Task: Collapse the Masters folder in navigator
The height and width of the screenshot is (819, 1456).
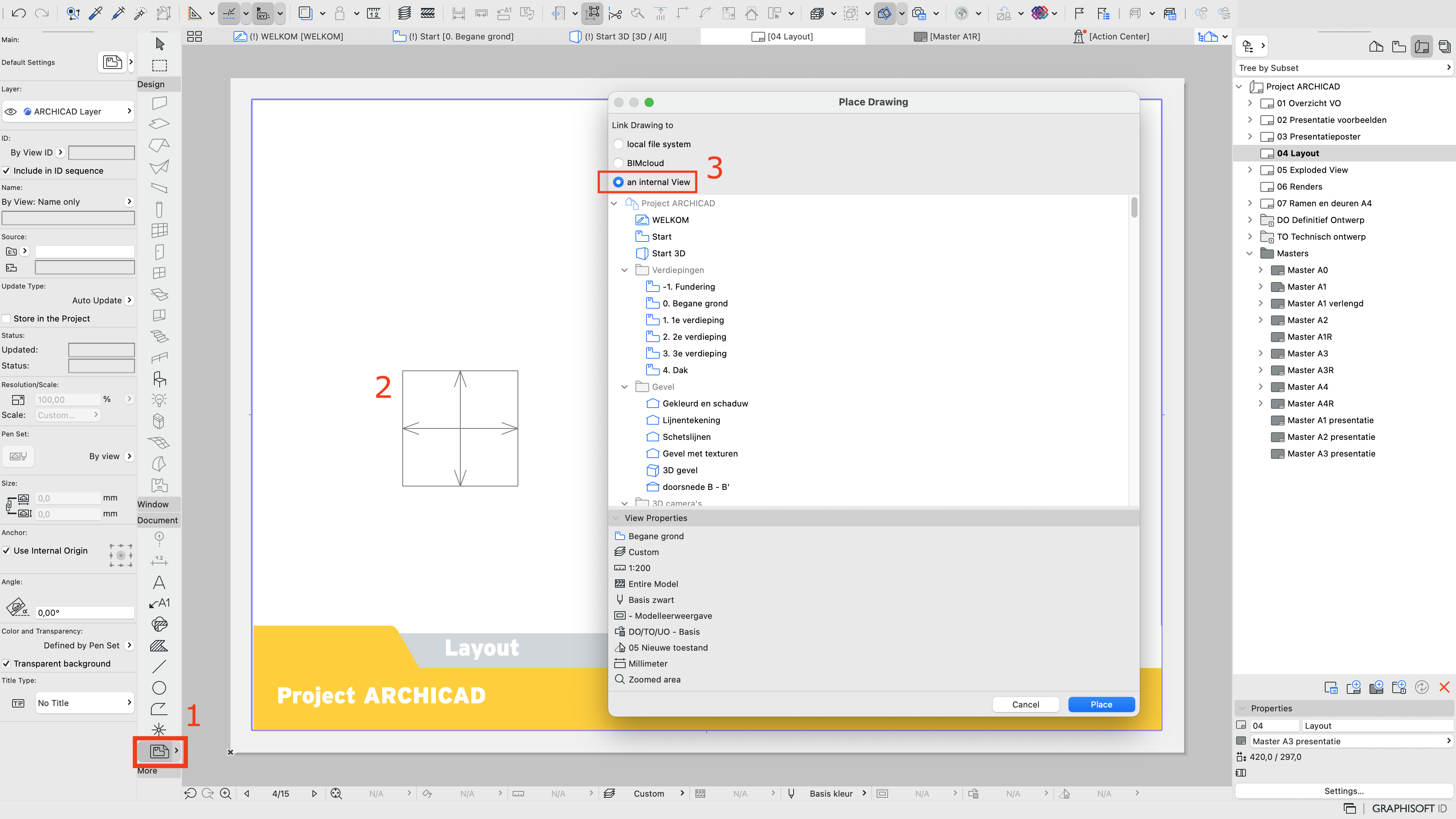Action: (x=1250, y=253)
